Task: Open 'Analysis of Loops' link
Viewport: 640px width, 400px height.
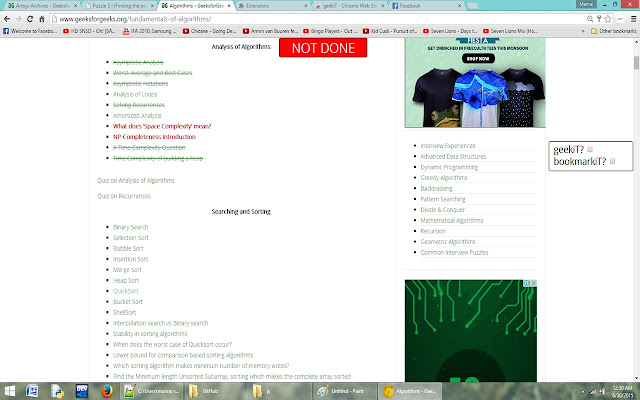Action: tap(135, 94)
